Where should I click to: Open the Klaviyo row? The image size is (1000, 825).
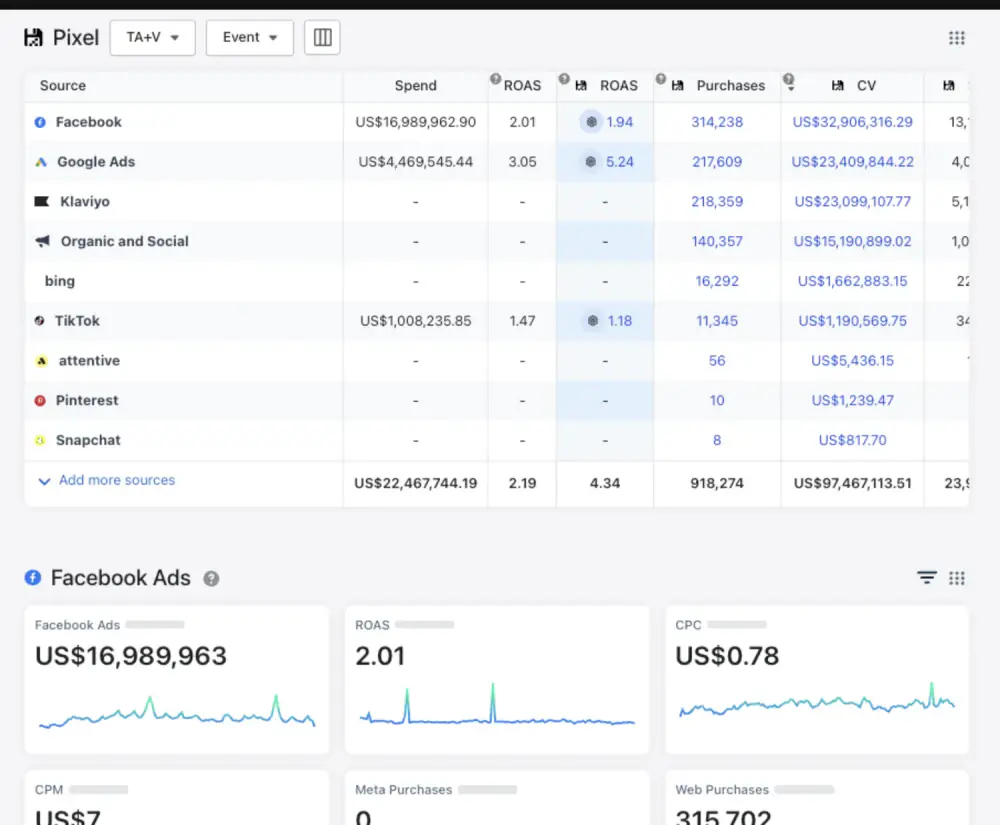(x=496, y=201)
